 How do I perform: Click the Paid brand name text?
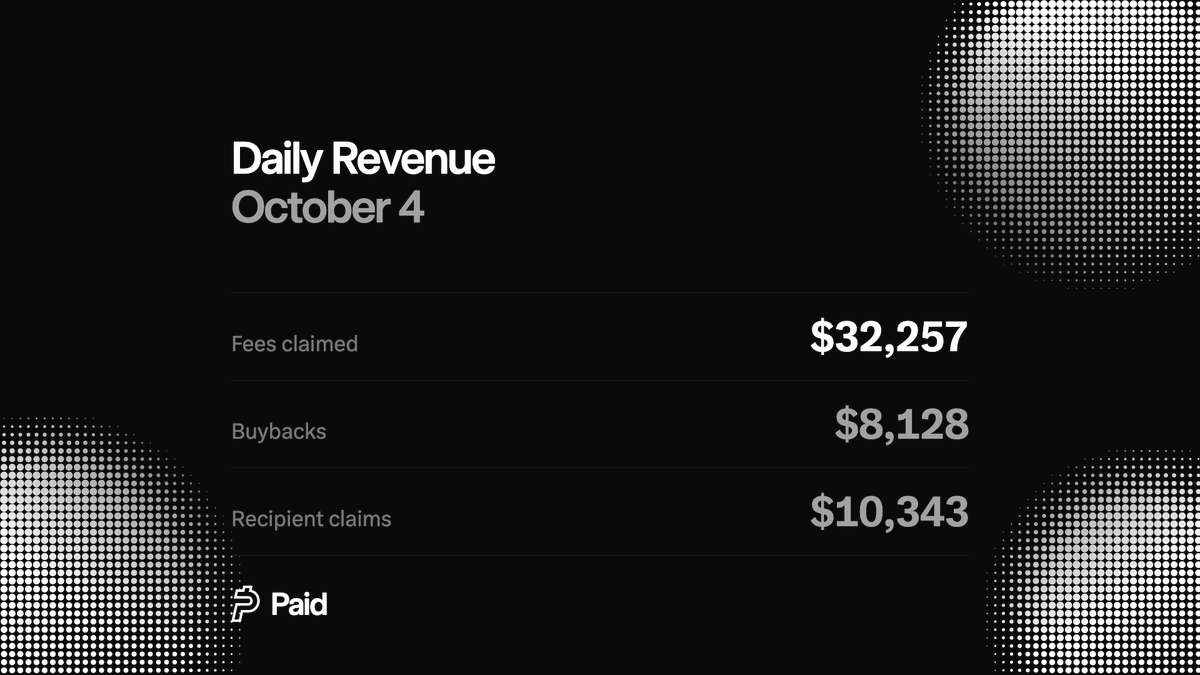pos(299,604)
